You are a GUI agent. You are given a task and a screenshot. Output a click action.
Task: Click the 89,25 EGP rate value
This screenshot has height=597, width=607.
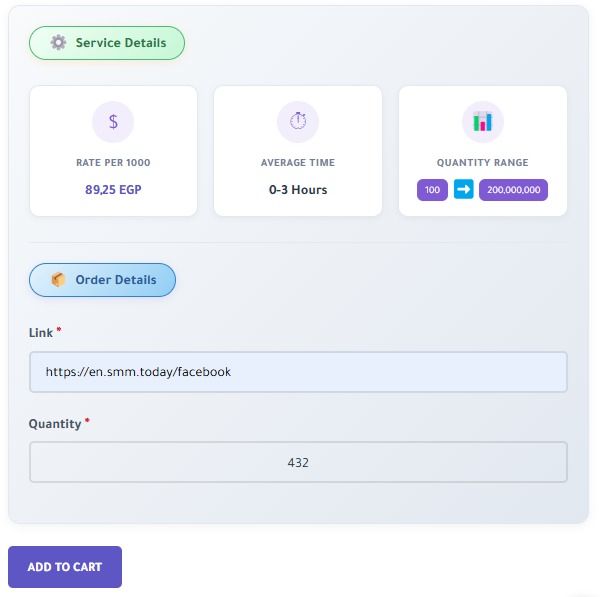[x=113, y=189]
